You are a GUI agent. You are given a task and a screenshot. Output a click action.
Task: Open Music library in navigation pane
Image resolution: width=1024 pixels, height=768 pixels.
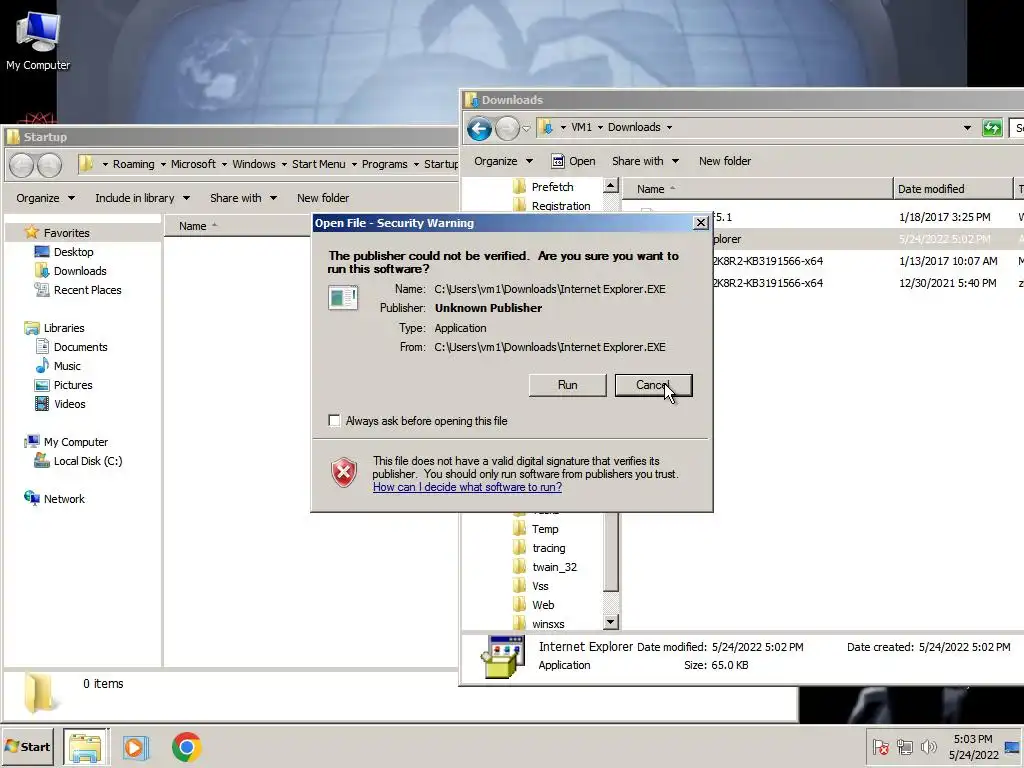pyautogui.click(x=58, y=366)
